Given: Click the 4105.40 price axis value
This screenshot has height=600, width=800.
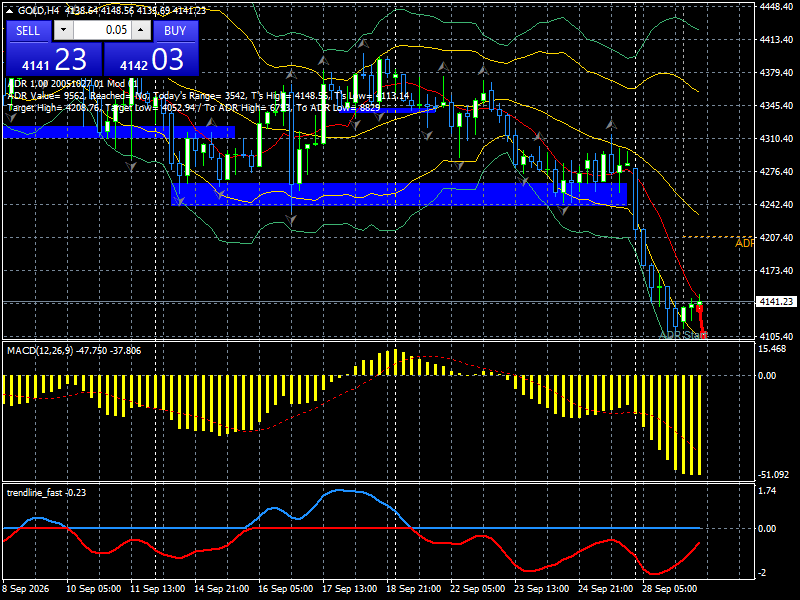Looking at the screenshot, I should coord(776,336).
